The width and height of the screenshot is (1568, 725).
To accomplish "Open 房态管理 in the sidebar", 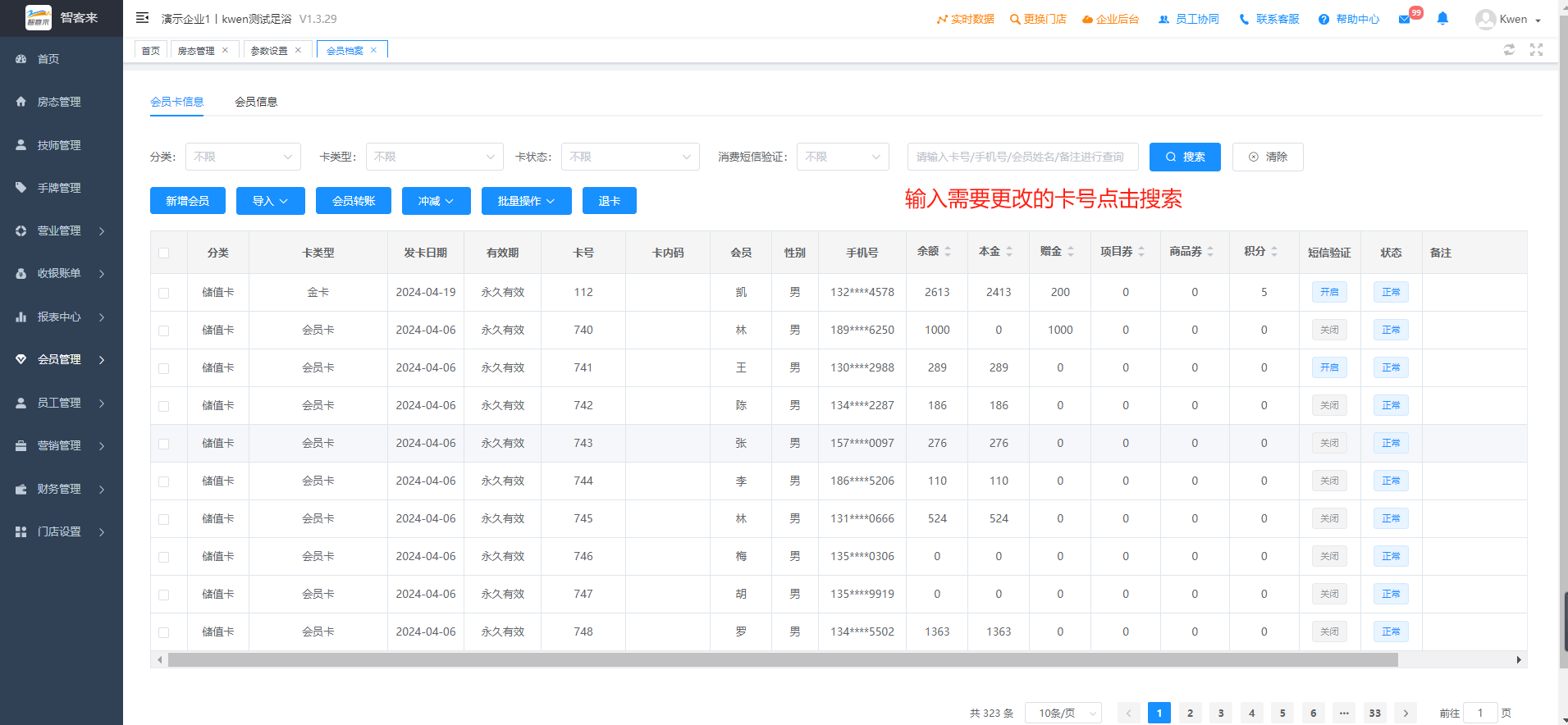I will pos(62,102).
